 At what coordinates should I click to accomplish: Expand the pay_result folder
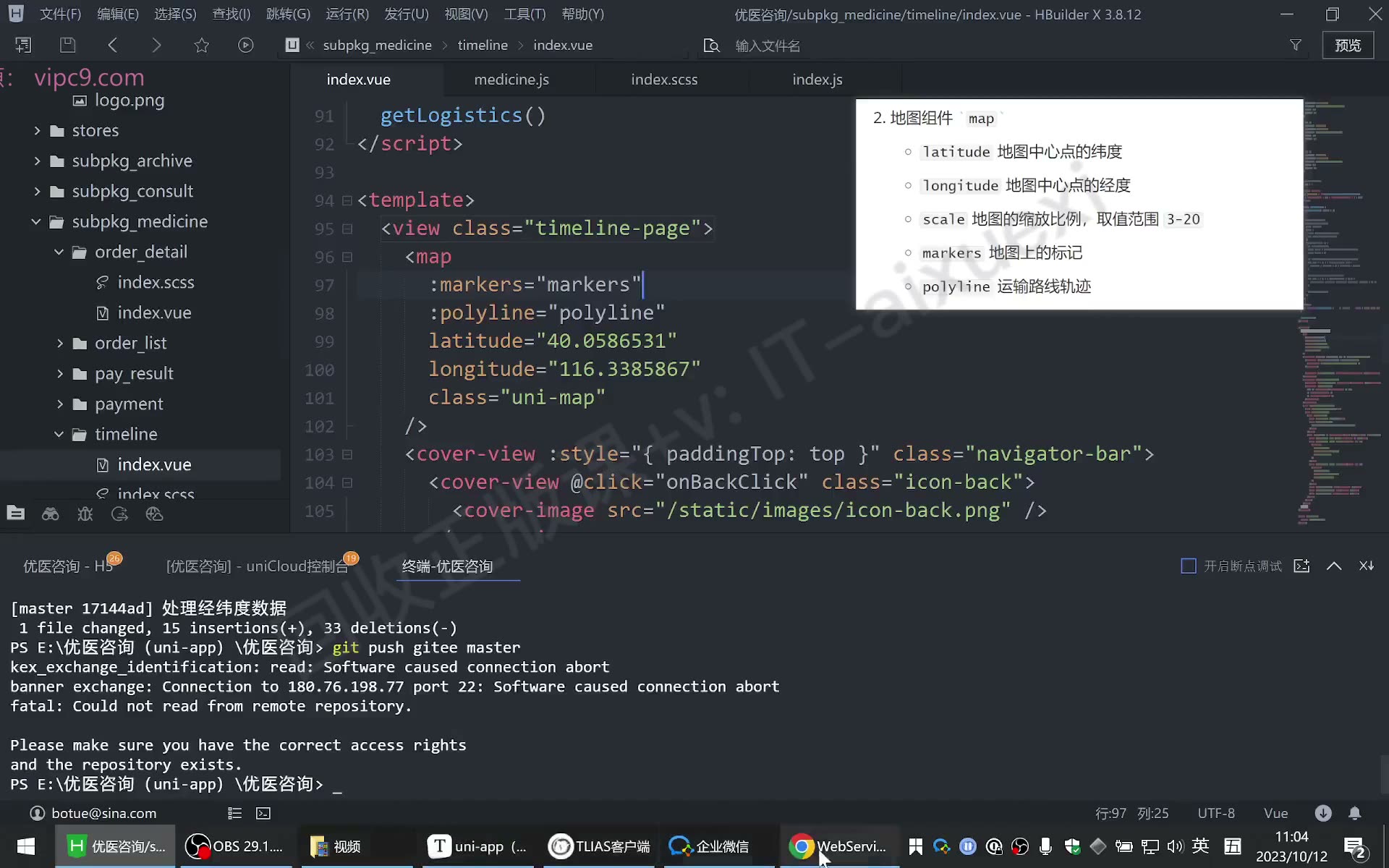[x=60, y=373]
